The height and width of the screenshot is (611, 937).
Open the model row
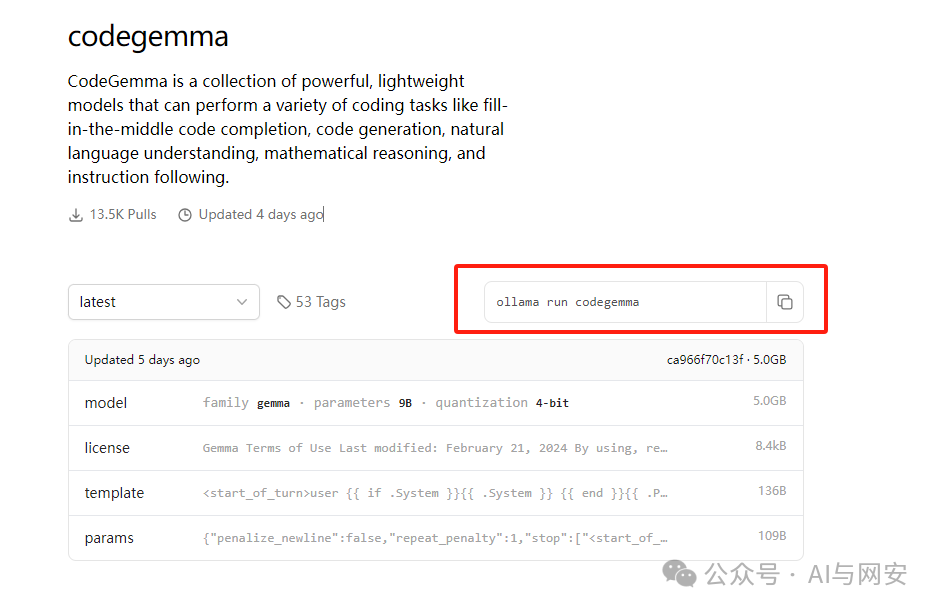(436, 403)
